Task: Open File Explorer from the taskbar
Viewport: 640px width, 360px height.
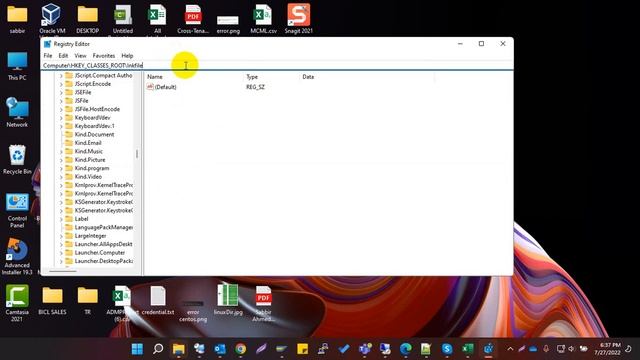Action: tap(179, 349)
